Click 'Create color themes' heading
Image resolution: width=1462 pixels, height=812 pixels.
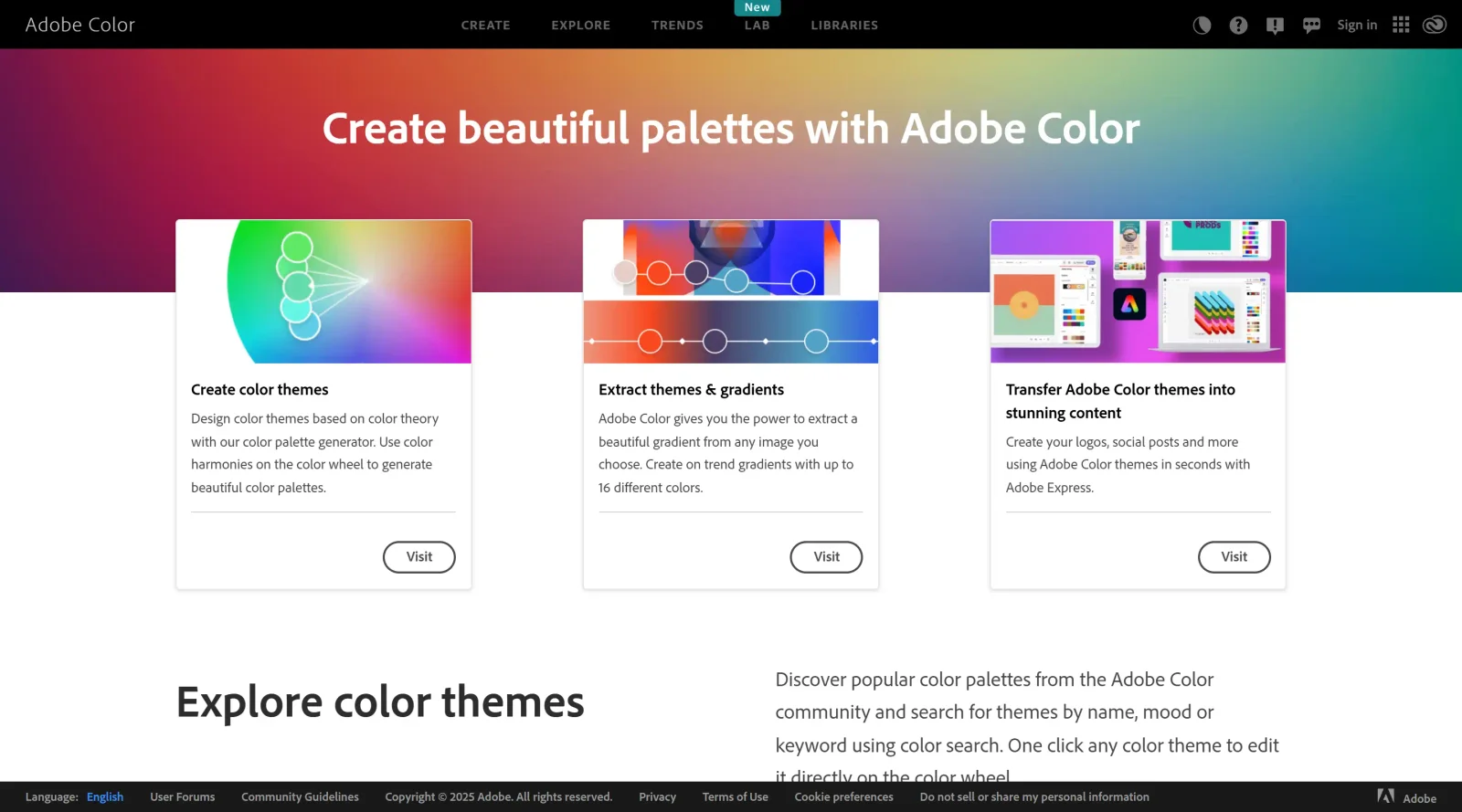coord(260,390)
